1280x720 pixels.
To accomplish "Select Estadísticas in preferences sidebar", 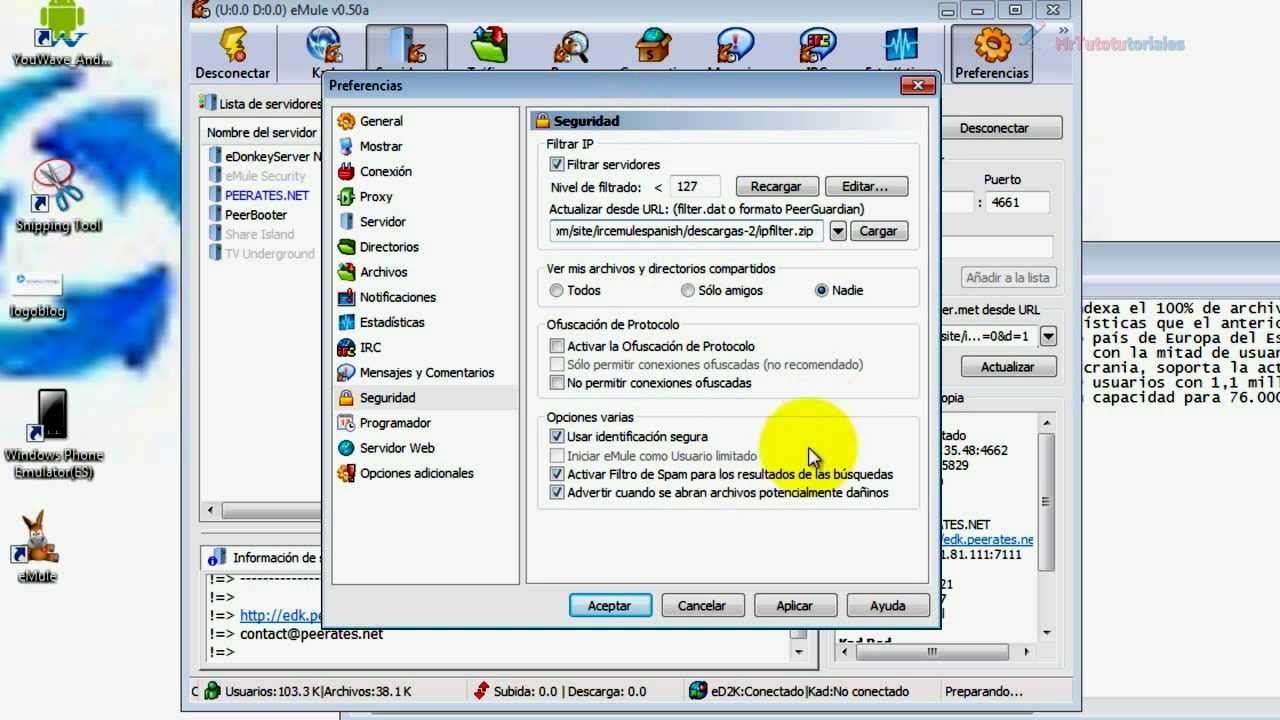I will (392, 322).
